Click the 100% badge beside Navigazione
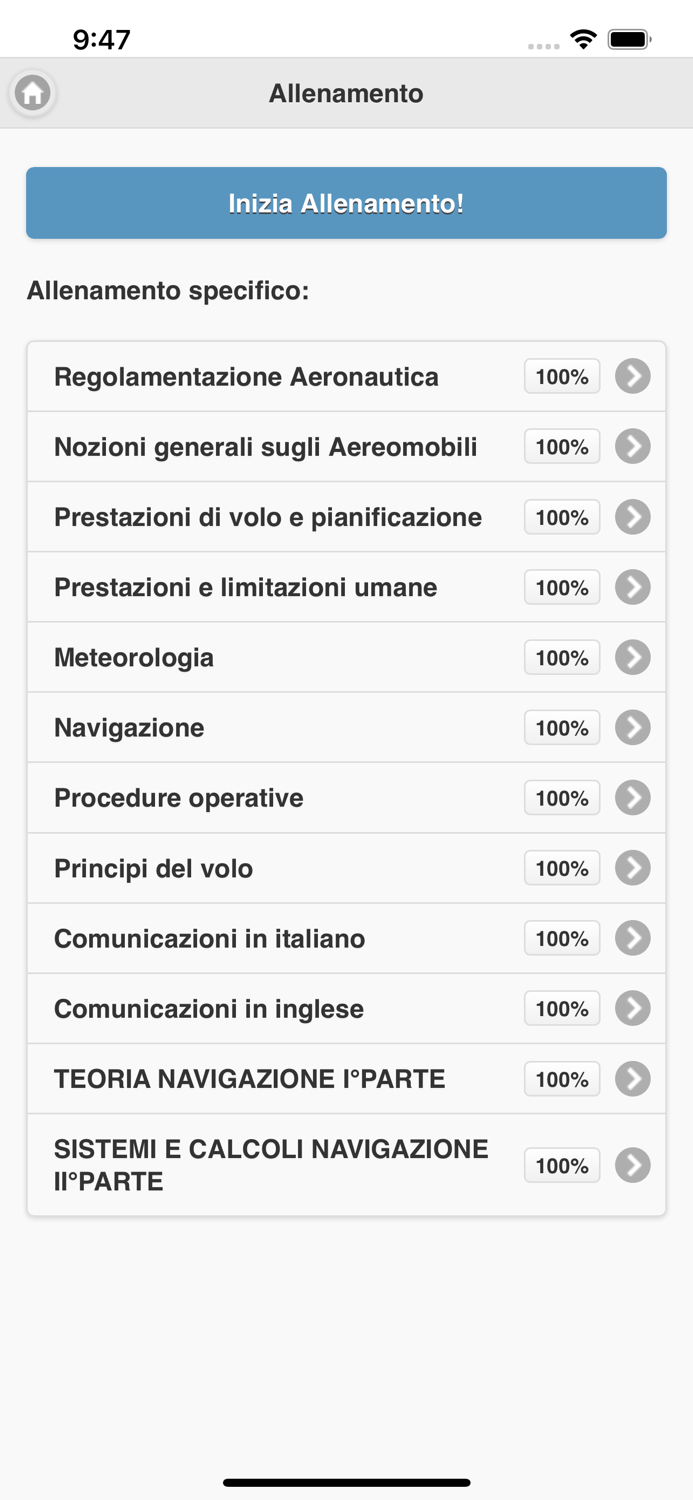The image size is (693, 1500). (x=561, y=727)
